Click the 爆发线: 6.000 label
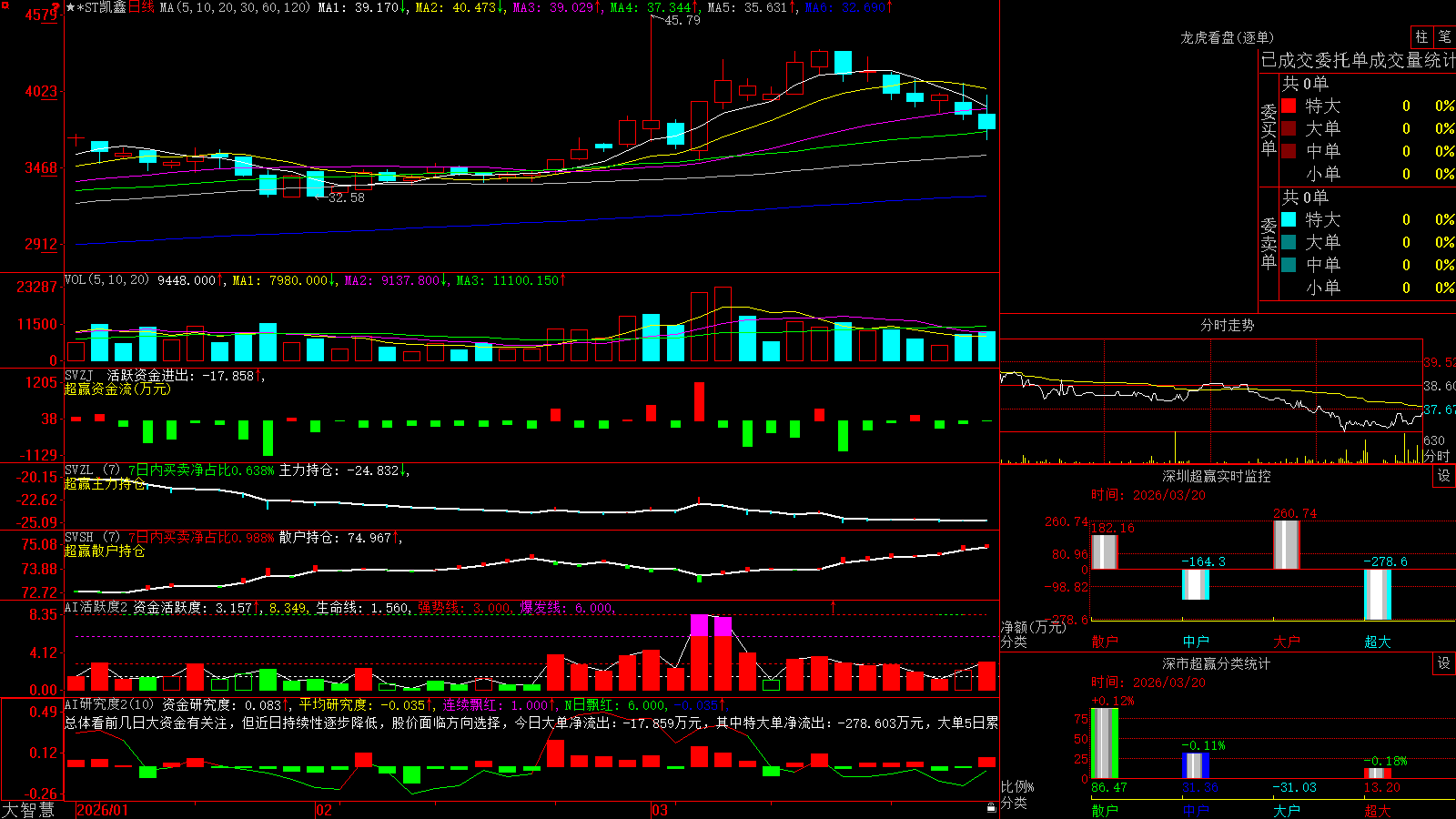This screenshot has width=1456, height=819. [567, 608]
